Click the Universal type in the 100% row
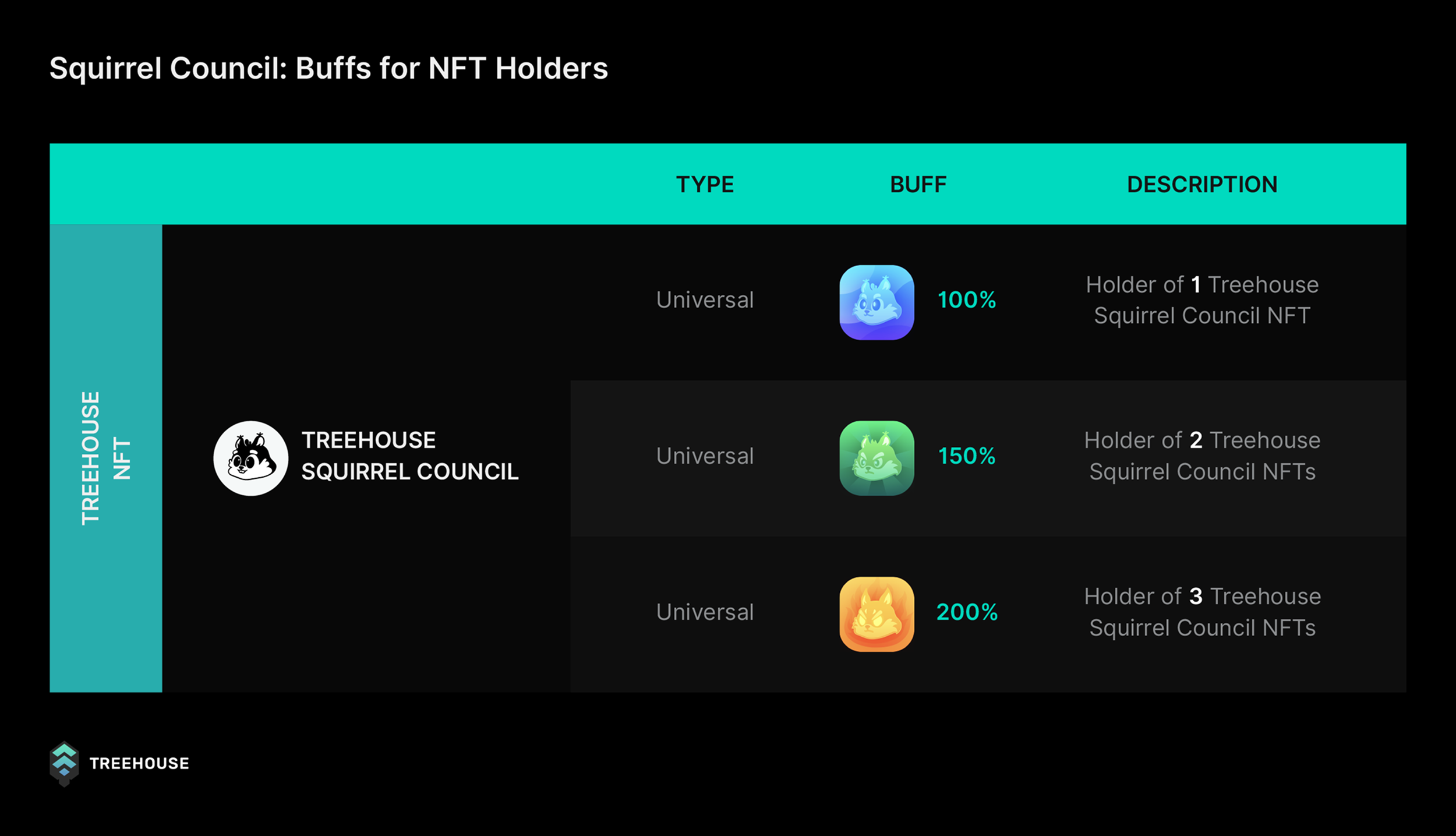The width and height of the screenshot is (1456, 836). coord(705,300)
